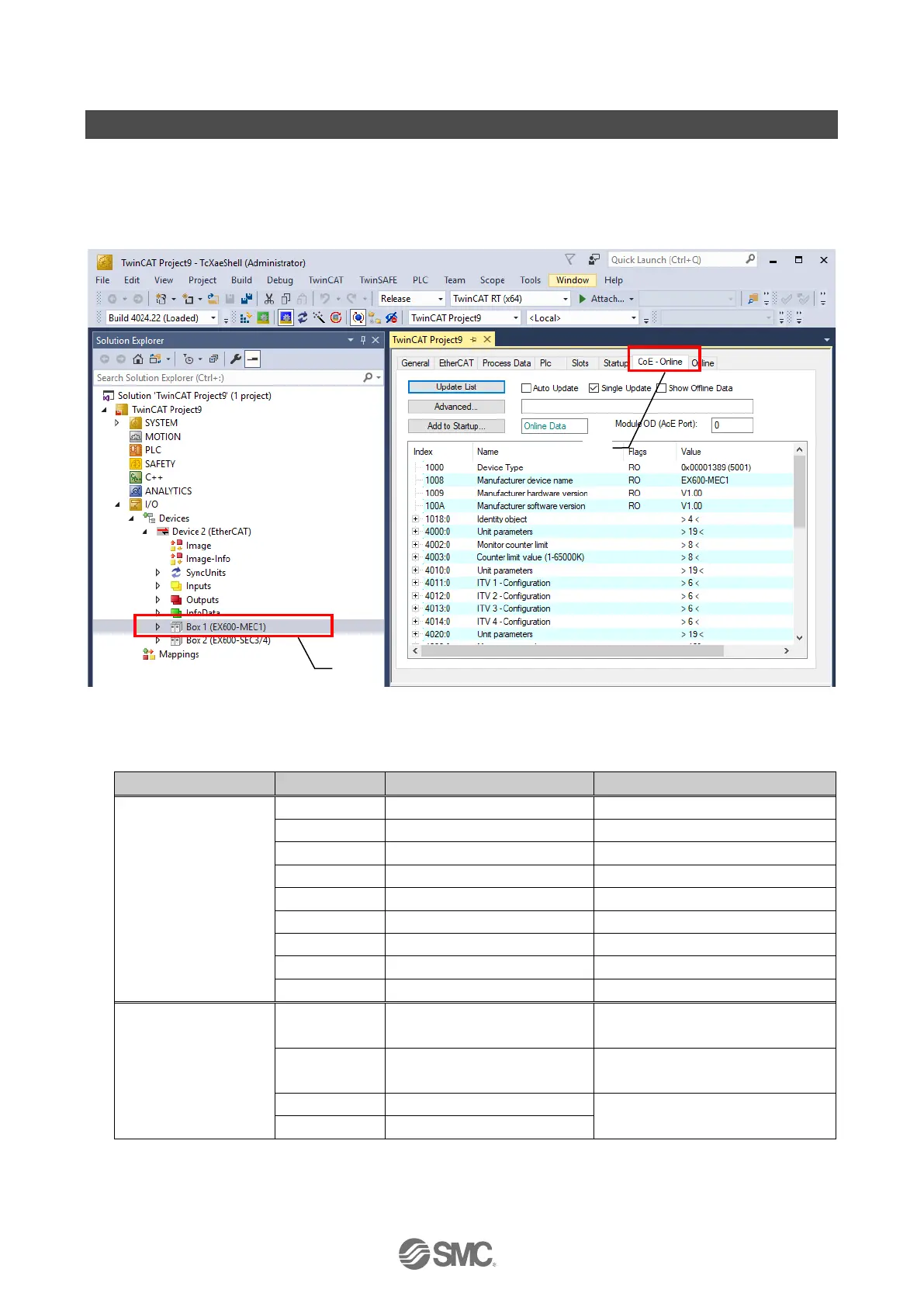Click the SyncUnits icon in the tree
The height and width of the screenshot is (1307, 924).
click(x=176, y=572)
